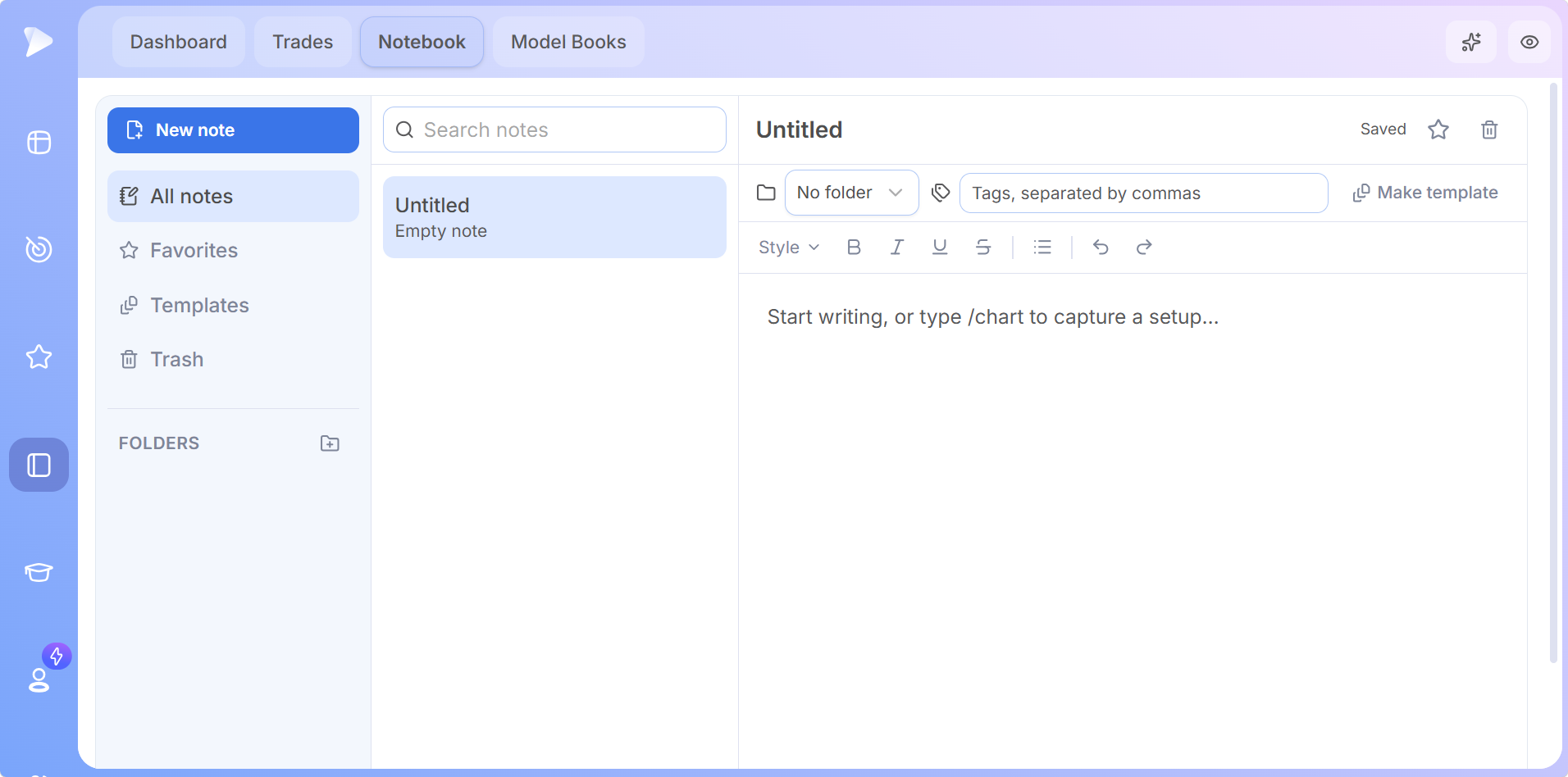The image size is (1568, 777).
Task: Select the Notebook tab
Action: coord(422,42)
